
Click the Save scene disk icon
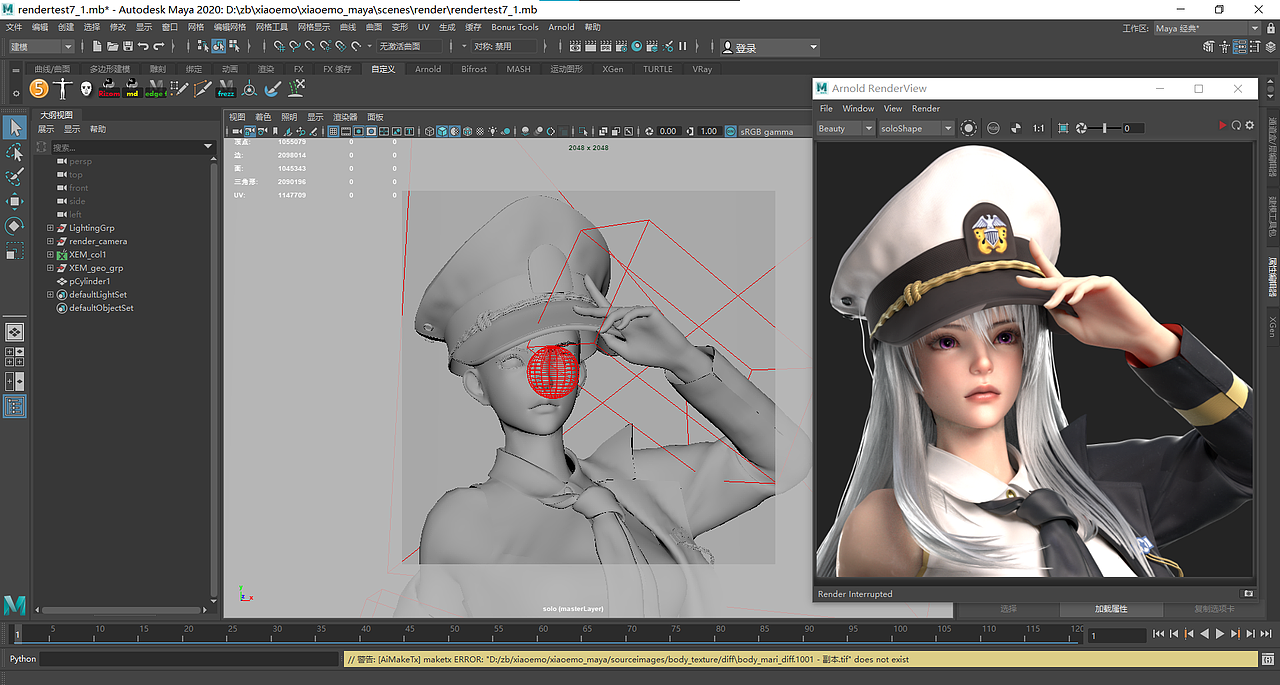coord(127,46)
